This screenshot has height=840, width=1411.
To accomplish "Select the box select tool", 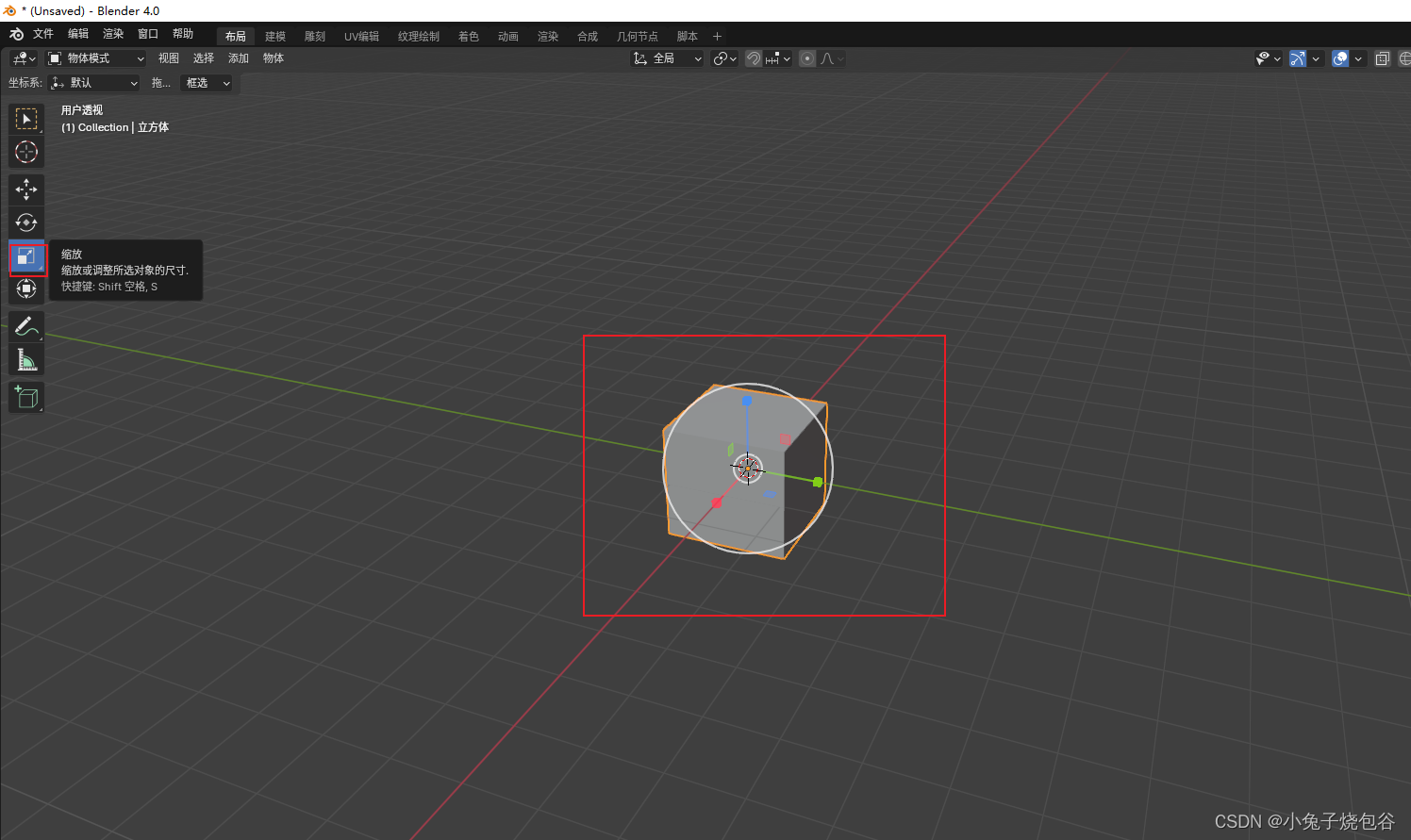I will tap(26, 119).
